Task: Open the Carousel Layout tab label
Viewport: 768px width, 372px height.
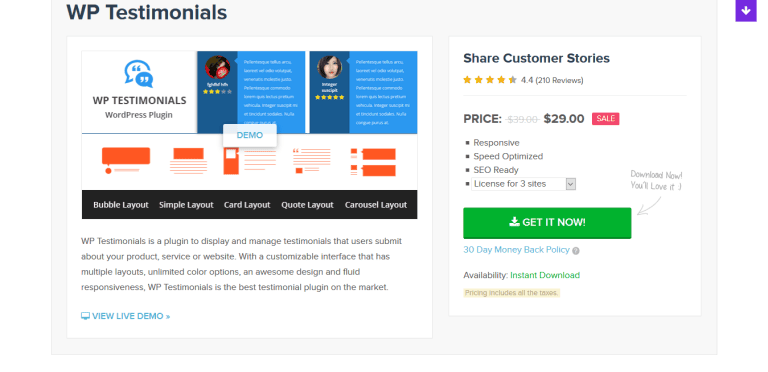Action: pyautogui.click(x=376, y=205)
